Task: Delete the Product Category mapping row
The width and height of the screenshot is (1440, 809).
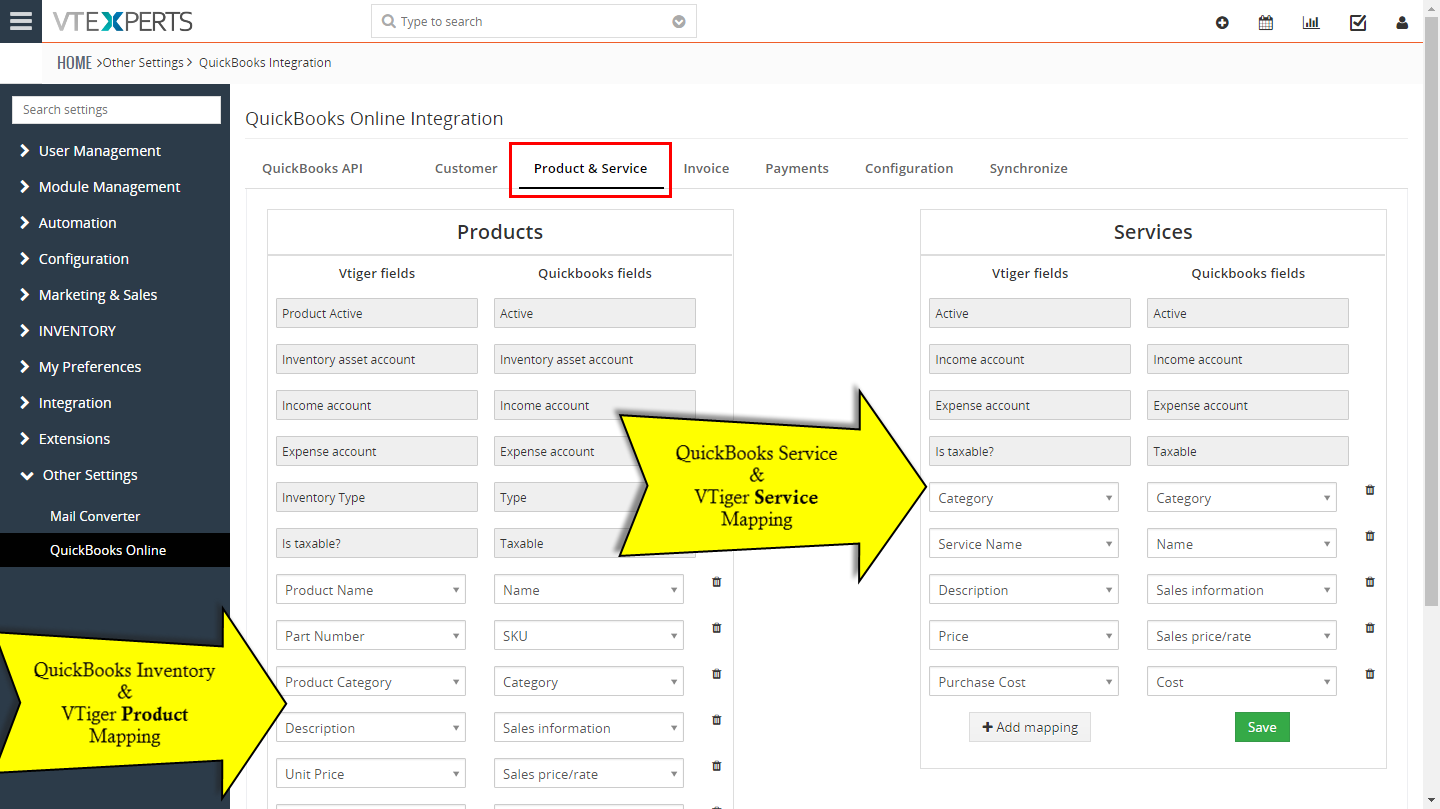Action: (x=716, y=674)
